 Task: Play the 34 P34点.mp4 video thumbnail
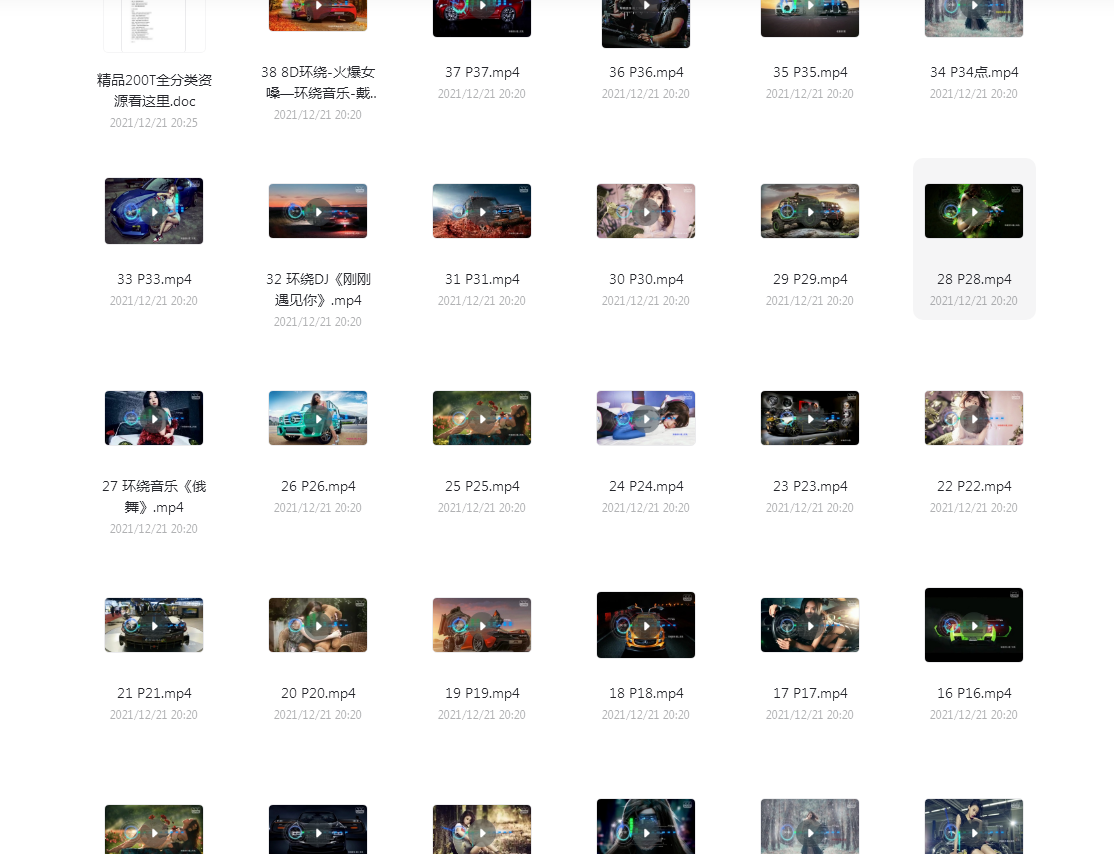[x=974, y=18]
